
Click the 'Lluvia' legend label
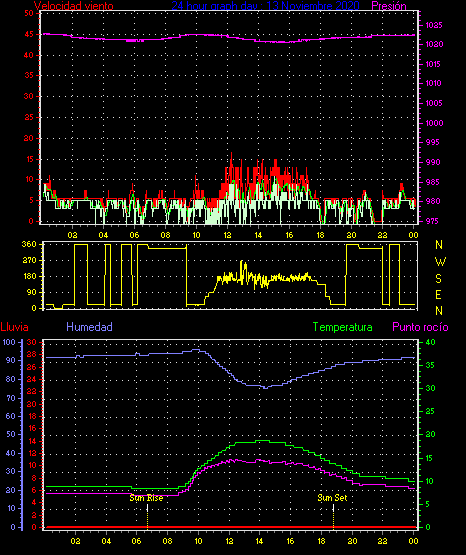point(15,327)
